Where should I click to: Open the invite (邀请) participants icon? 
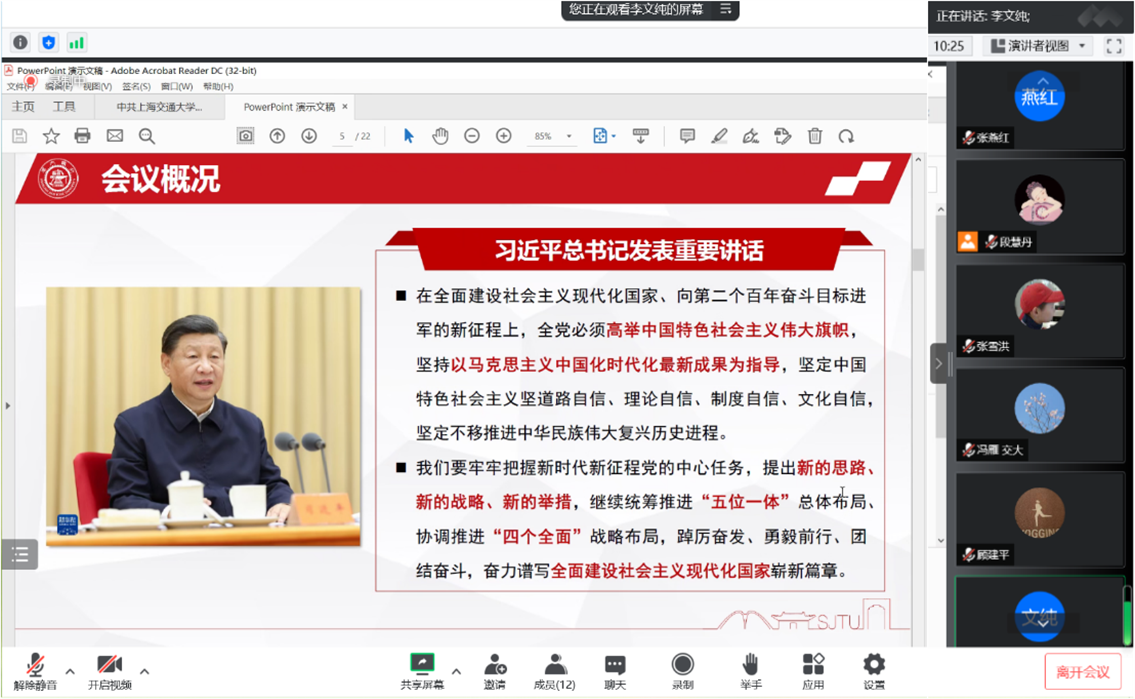[x=495, y=670]
